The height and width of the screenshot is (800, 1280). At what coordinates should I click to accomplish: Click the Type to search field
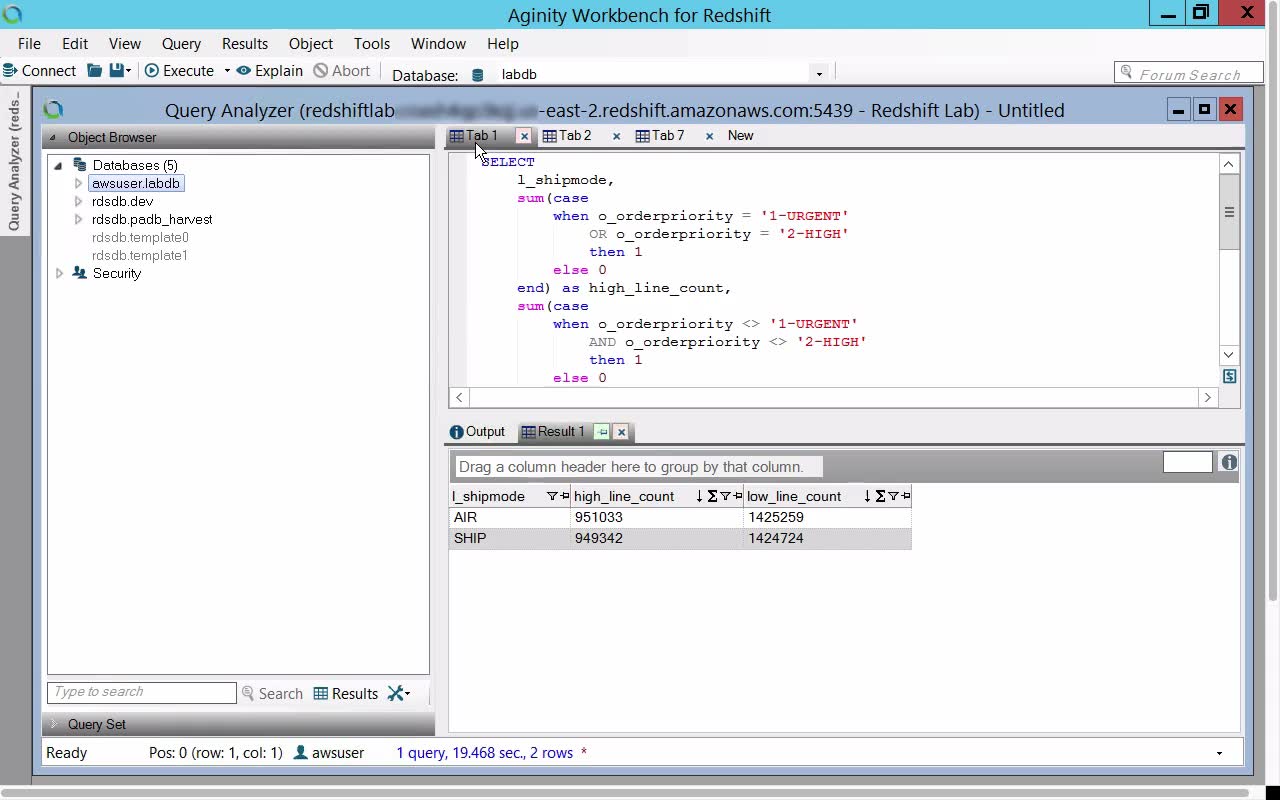[x=141, y=692]
